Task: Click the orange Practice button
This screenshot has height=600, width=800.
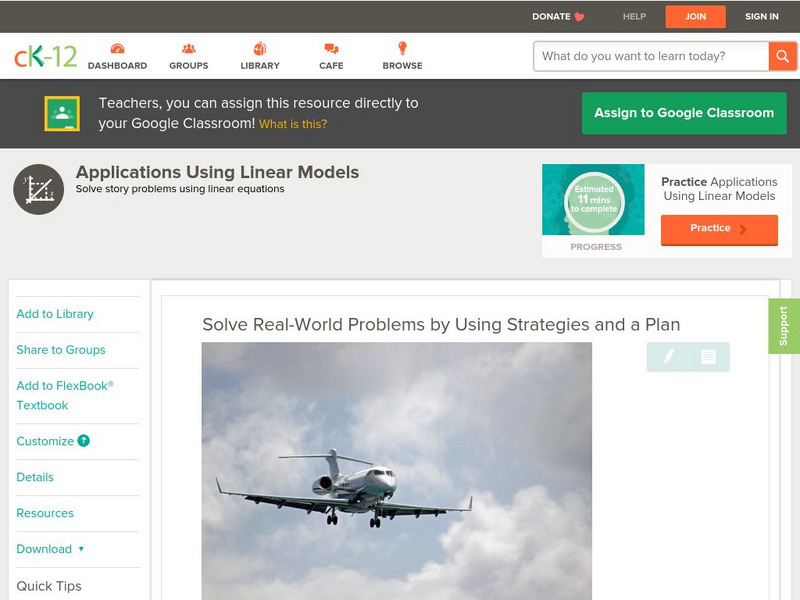Action: [x=719, y=229]
